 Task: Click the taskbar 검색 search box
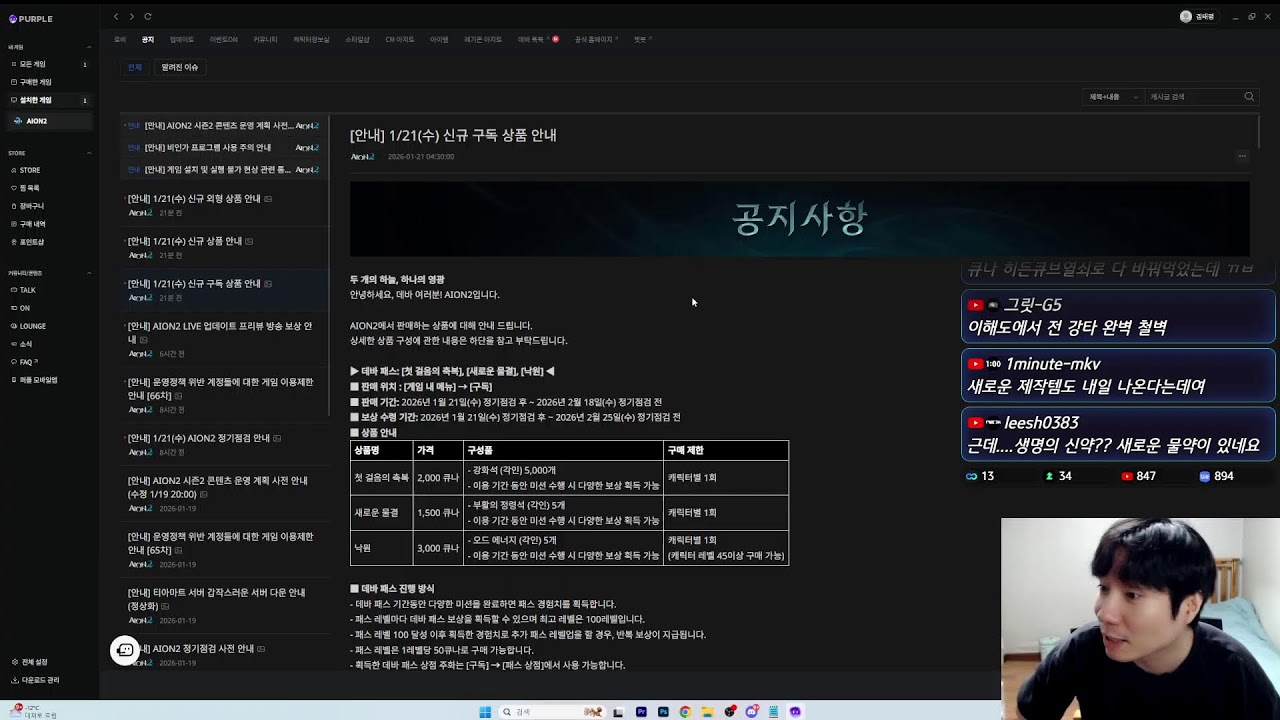pyautogui.click(x=550, y=712)
